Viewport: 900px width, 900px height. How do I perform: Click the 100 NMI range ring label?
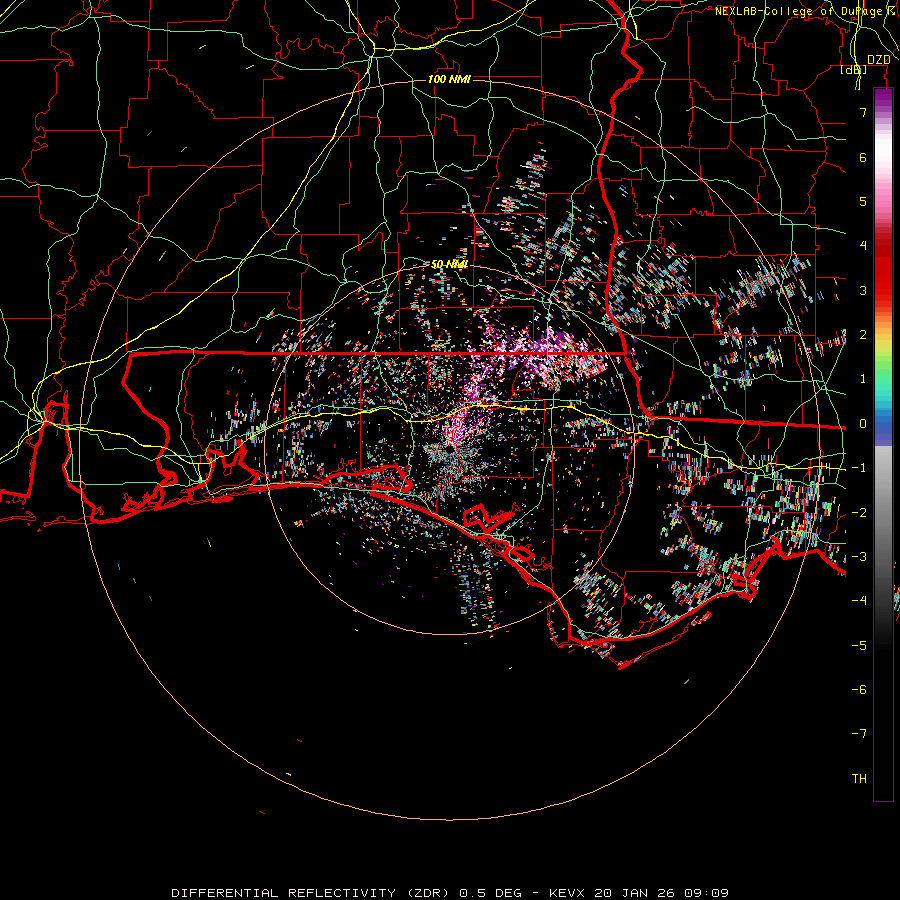click(x=449, y=79)
